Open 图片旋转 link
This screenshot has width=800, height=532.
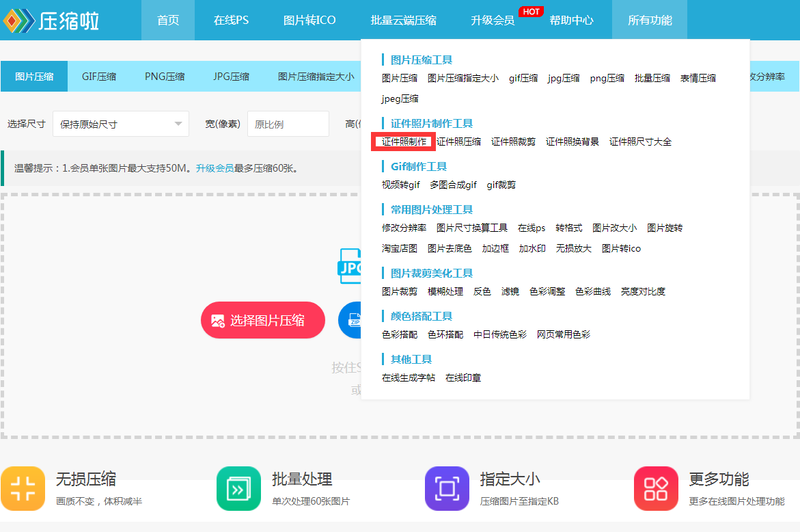pyautogui.click(x=665, y=228)
